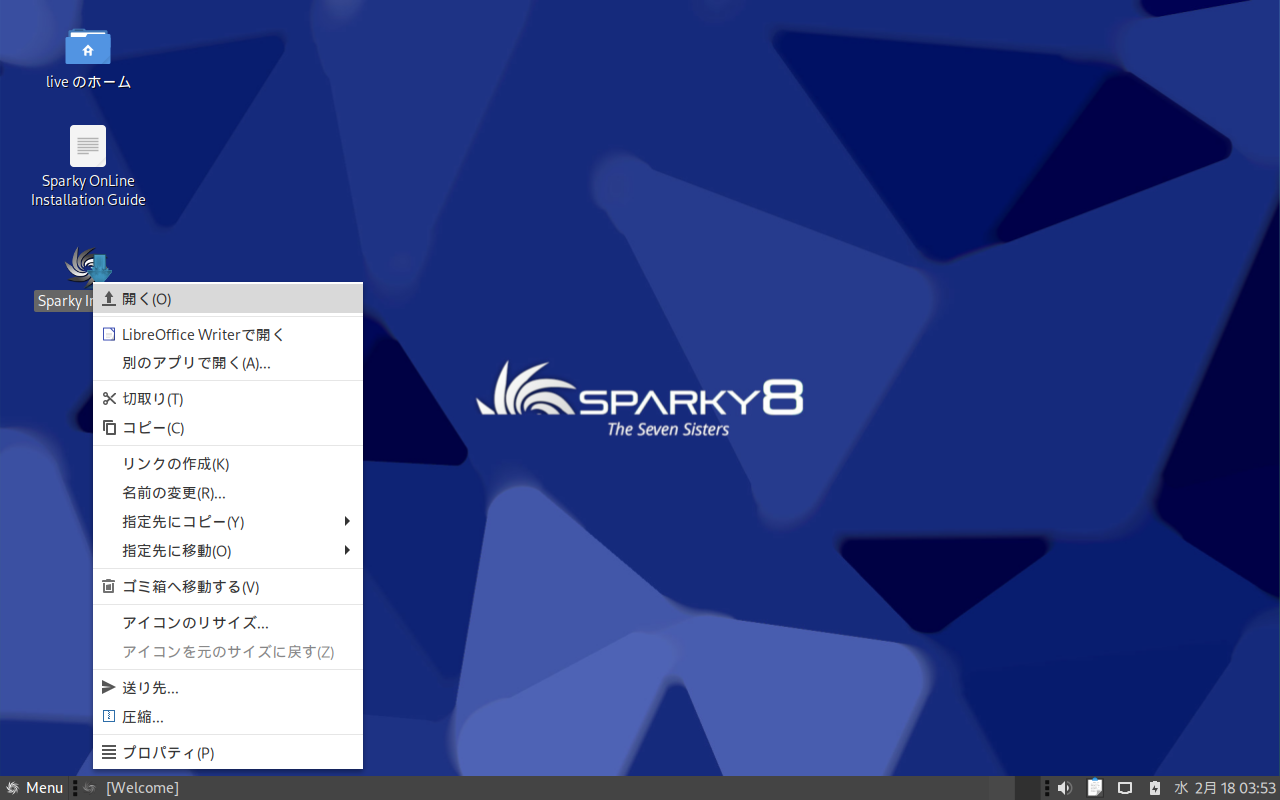Create a link via リンクの作成(K)
The height and width of the screenshot is (800, 1280).
click(x=228, y=464)
